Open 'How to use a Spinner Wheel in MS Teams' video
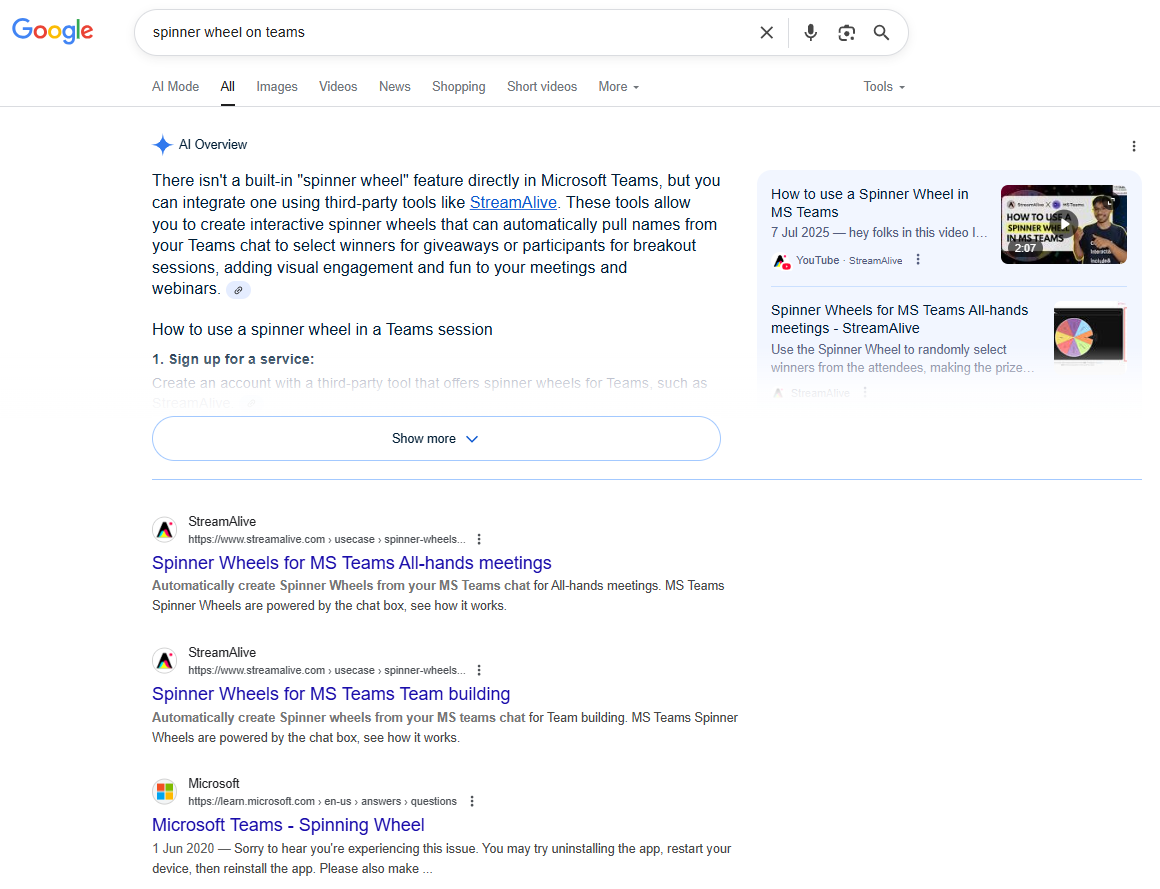The image size is (1160, 889). coord(869,203)
